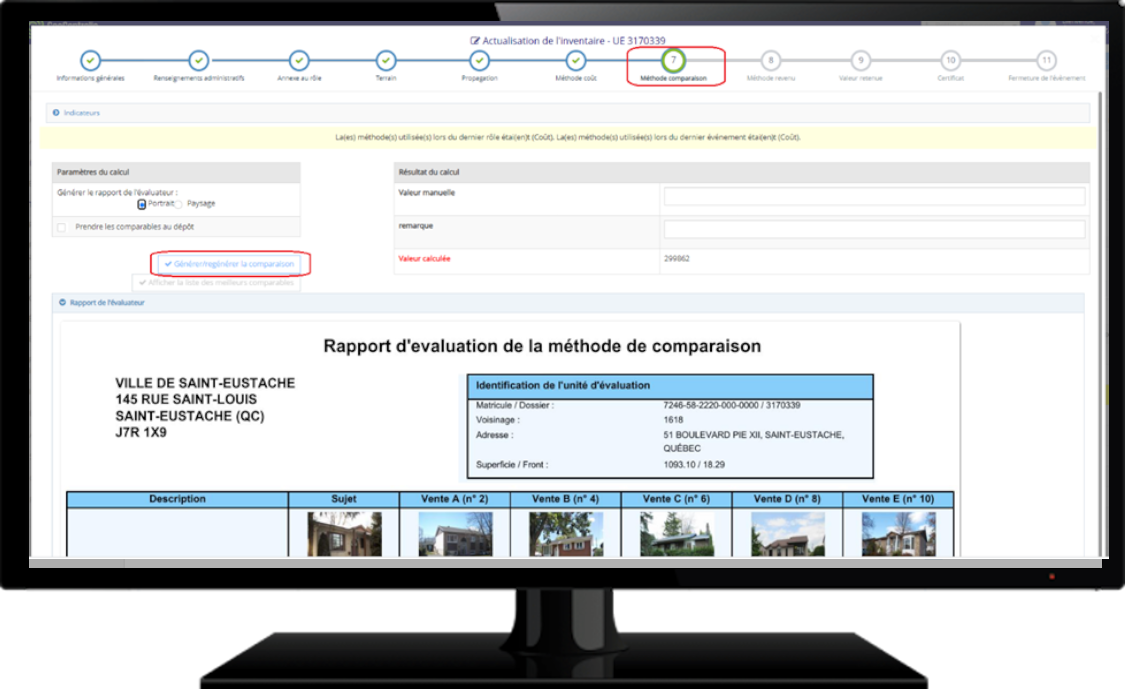Click the VILLE DE SAINT-EUSTACHE heading
The height and width of the screenshot is (689, 1125).
(x=205, y=383)
